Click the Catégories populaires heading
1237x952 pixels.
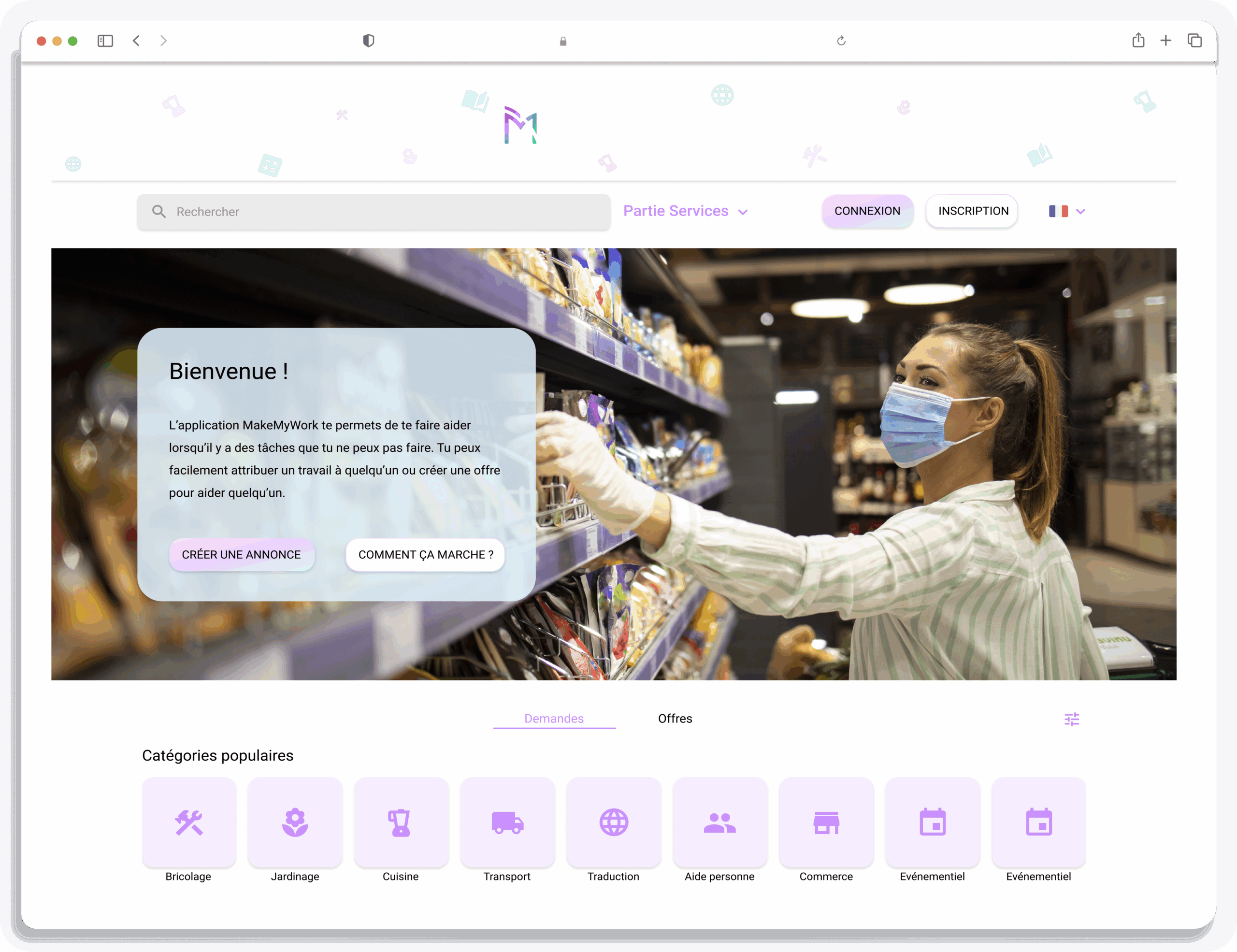coord(217,756)
